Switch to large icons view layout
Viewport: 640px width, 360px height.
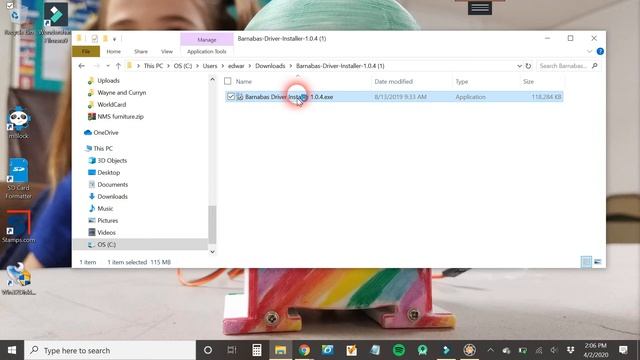pos(598,262)
